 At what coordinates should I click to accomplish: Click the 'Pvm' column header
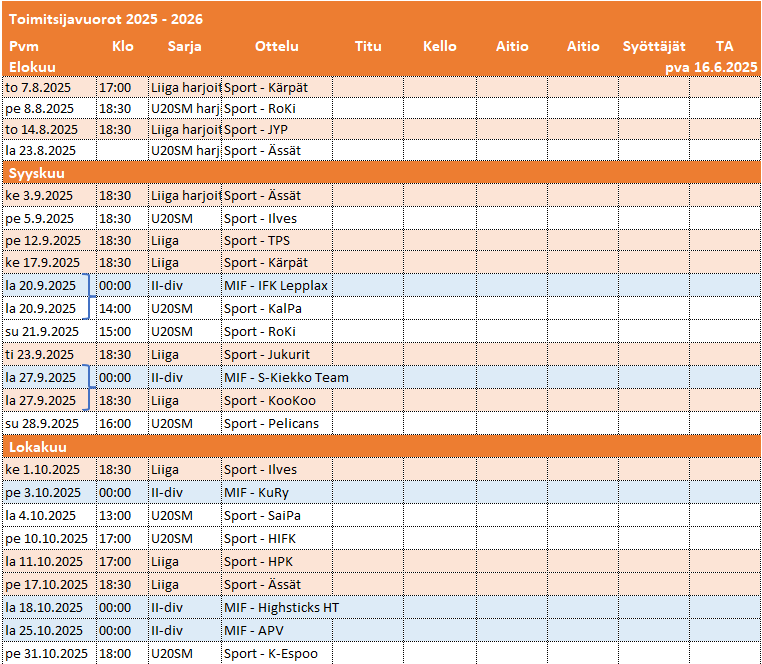tap(24, 46)
